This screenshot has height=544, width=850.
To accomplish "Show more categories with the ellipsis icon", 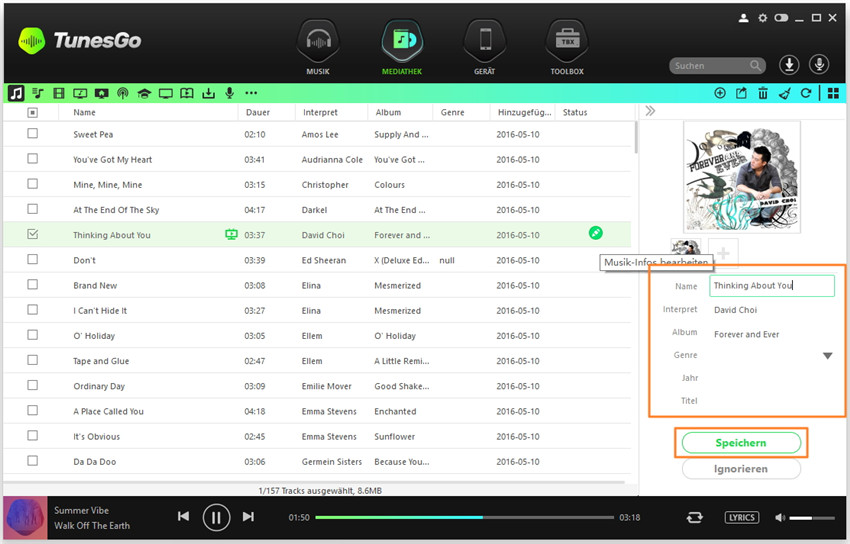I will 251,93.
